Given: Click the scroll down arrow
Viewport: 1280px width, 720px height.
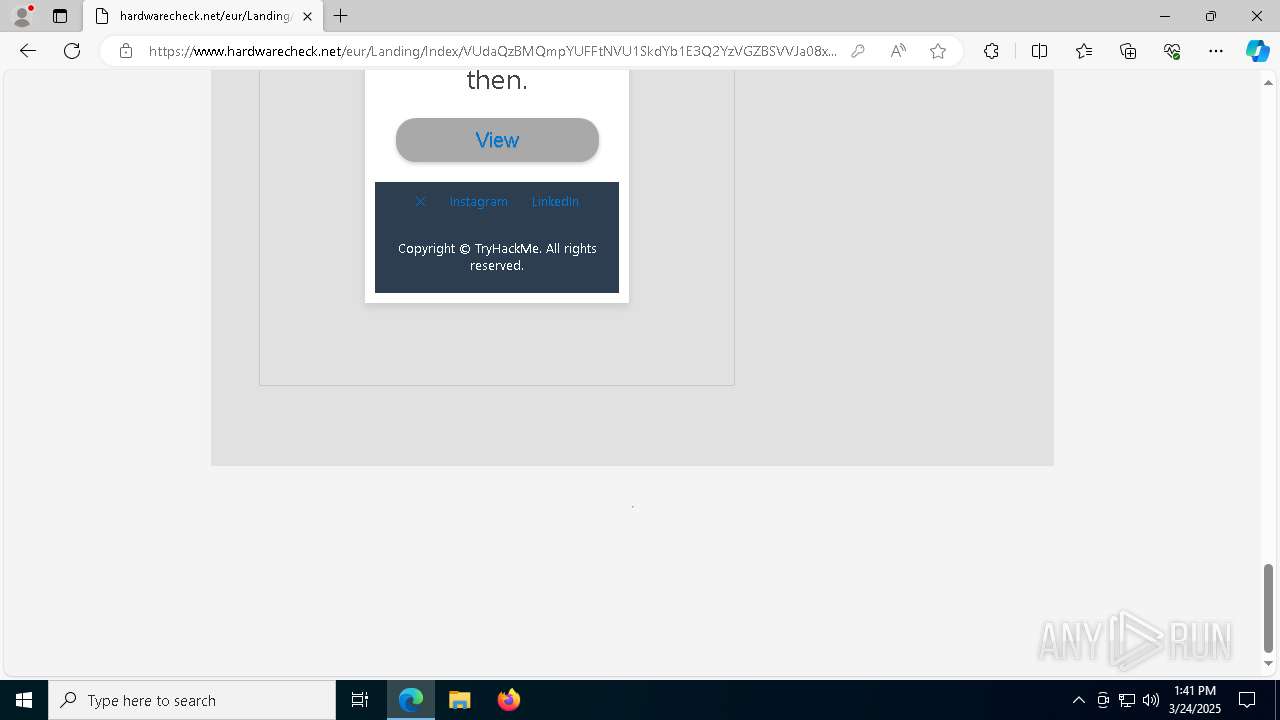Looking at the screenshot, I should pos(1268,663).
